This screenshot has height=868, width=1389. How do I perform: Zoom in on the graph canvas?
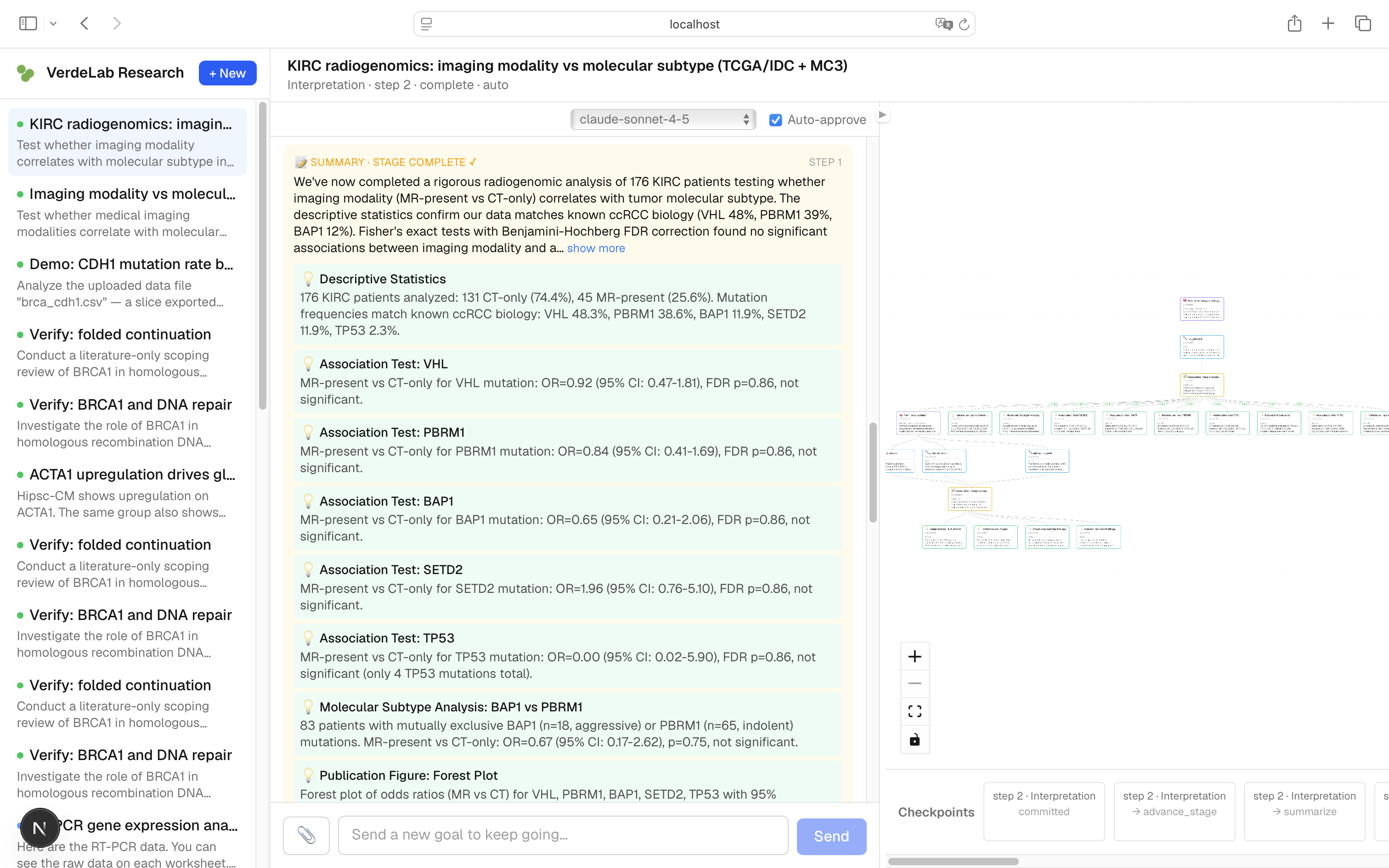915,656
